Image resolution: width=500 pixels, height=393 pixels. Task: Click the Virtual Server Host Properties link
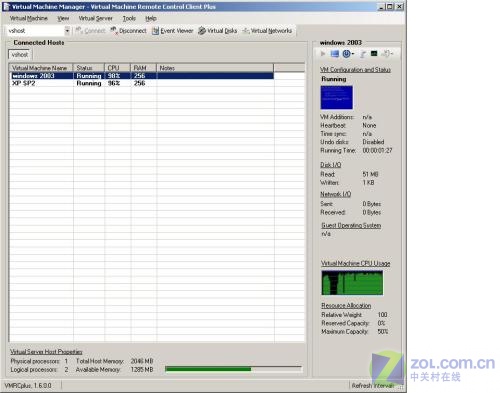(x=46, y=352)
